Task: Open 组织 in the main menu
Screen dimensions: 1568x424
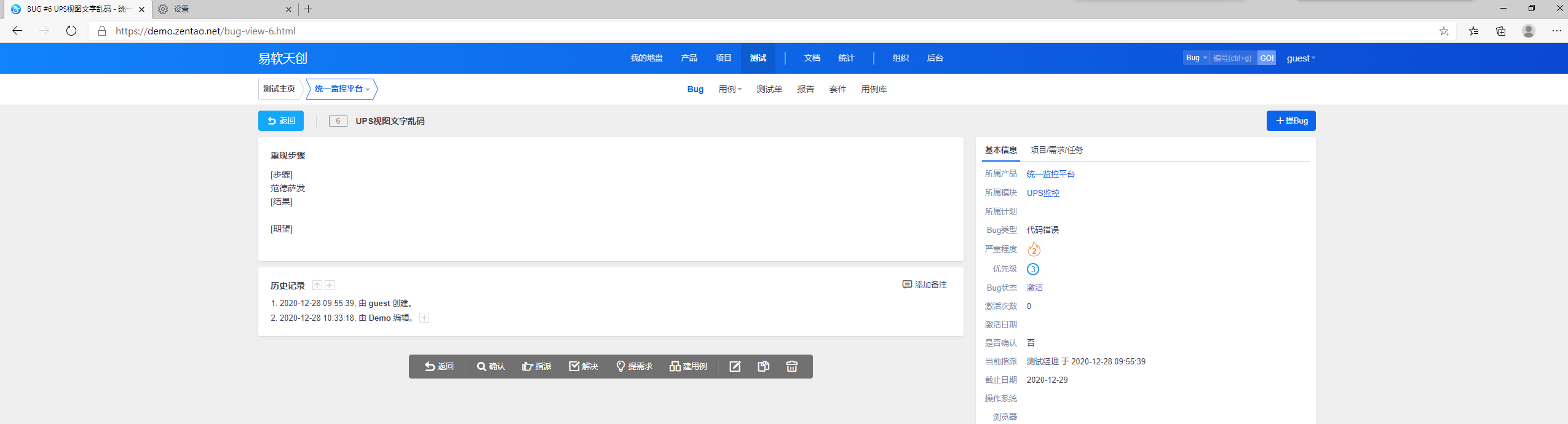Action: tap(900, 58)
